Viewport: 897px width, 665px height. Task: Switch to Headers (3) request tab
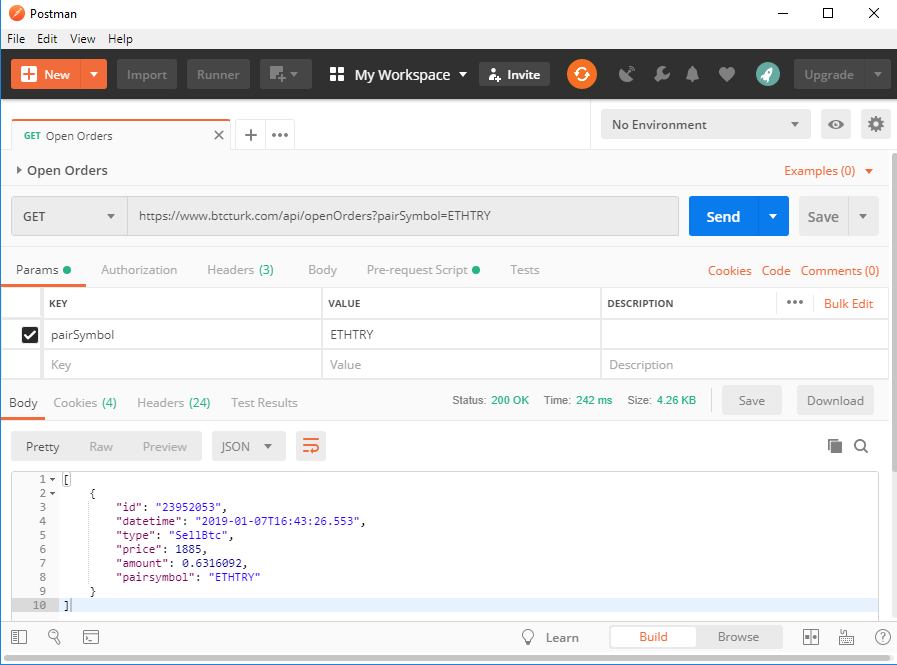pos(240,270)
